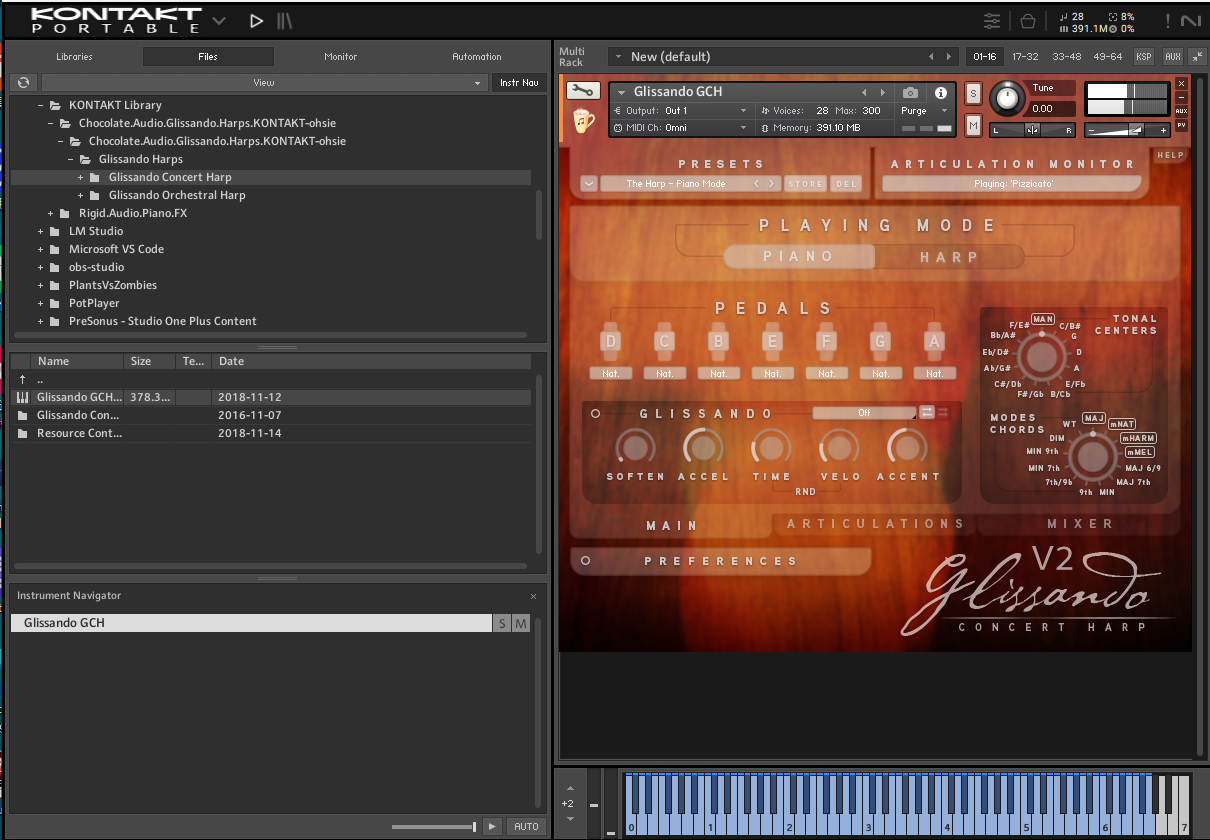Mute the Glissando GCH instrument

pos(973,125)
